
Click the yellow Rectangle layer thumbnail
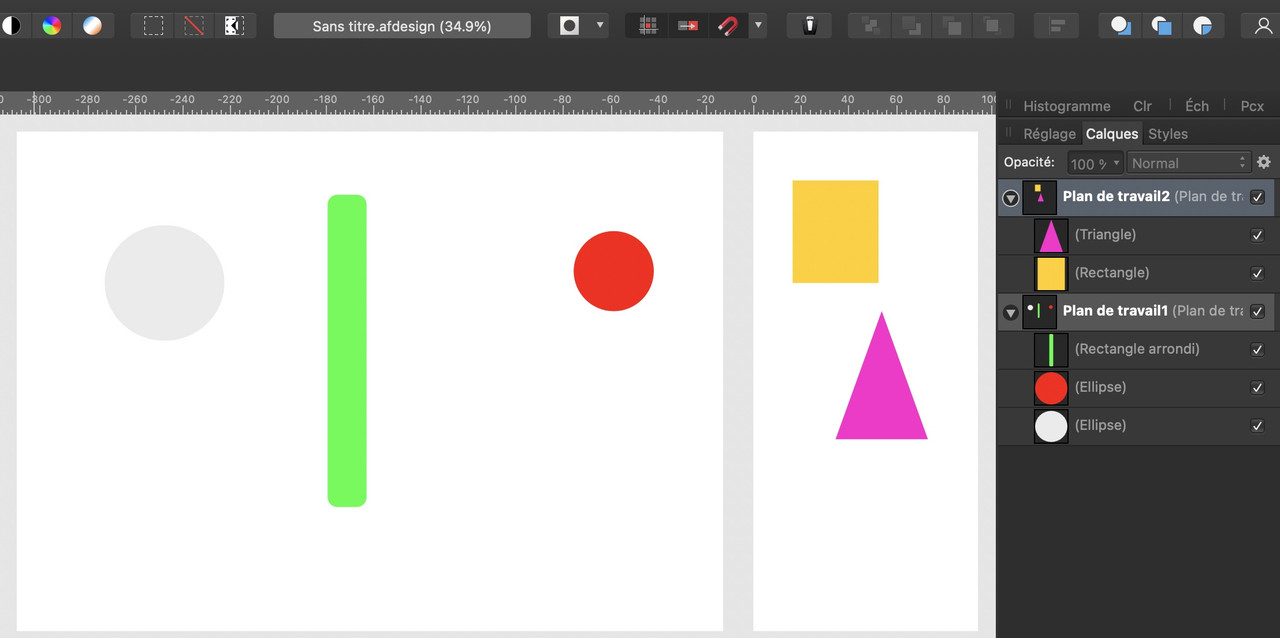coord(1051,274)
